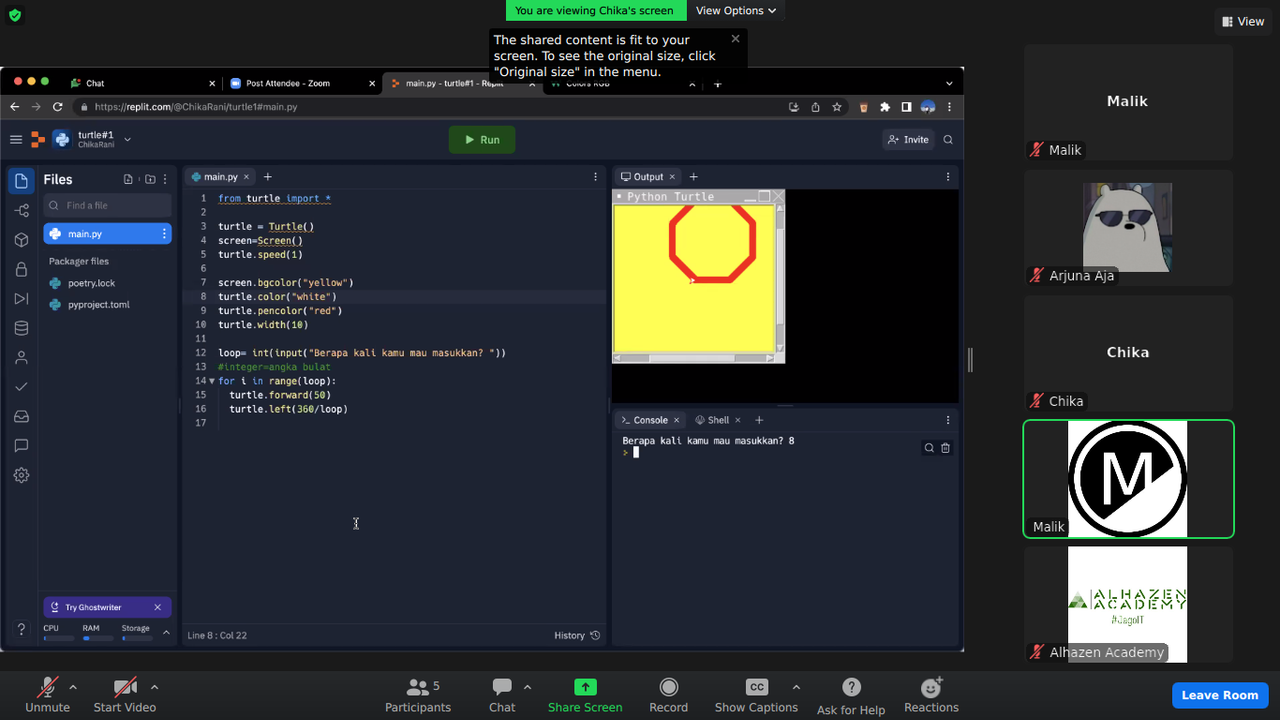Open the Database panel in the sidebar
The width and height of the screenshot is (1280, 720).
[21, 327]
